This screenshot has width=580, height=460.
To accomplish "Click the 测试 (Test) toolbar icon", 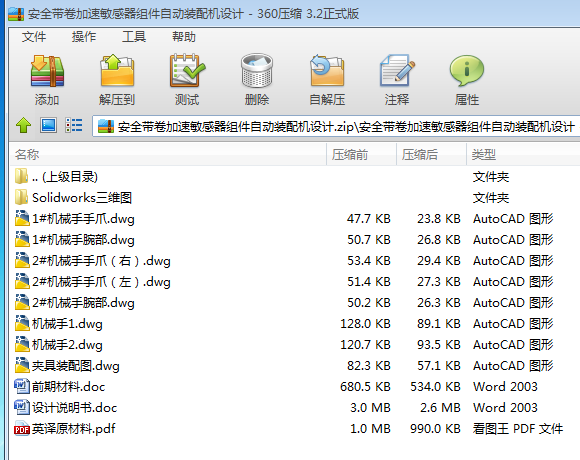I will [187, 70].
